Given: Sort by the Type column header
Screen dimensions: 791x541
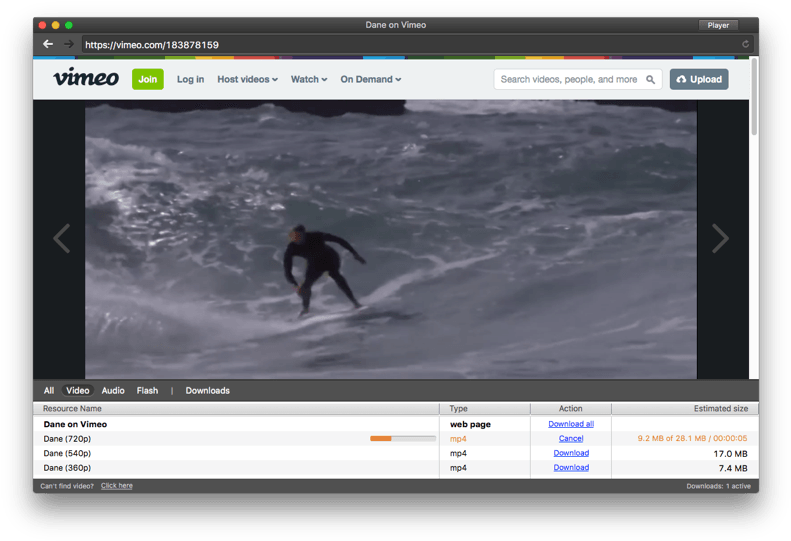Looking at the screenshot, I should (485, 408).
